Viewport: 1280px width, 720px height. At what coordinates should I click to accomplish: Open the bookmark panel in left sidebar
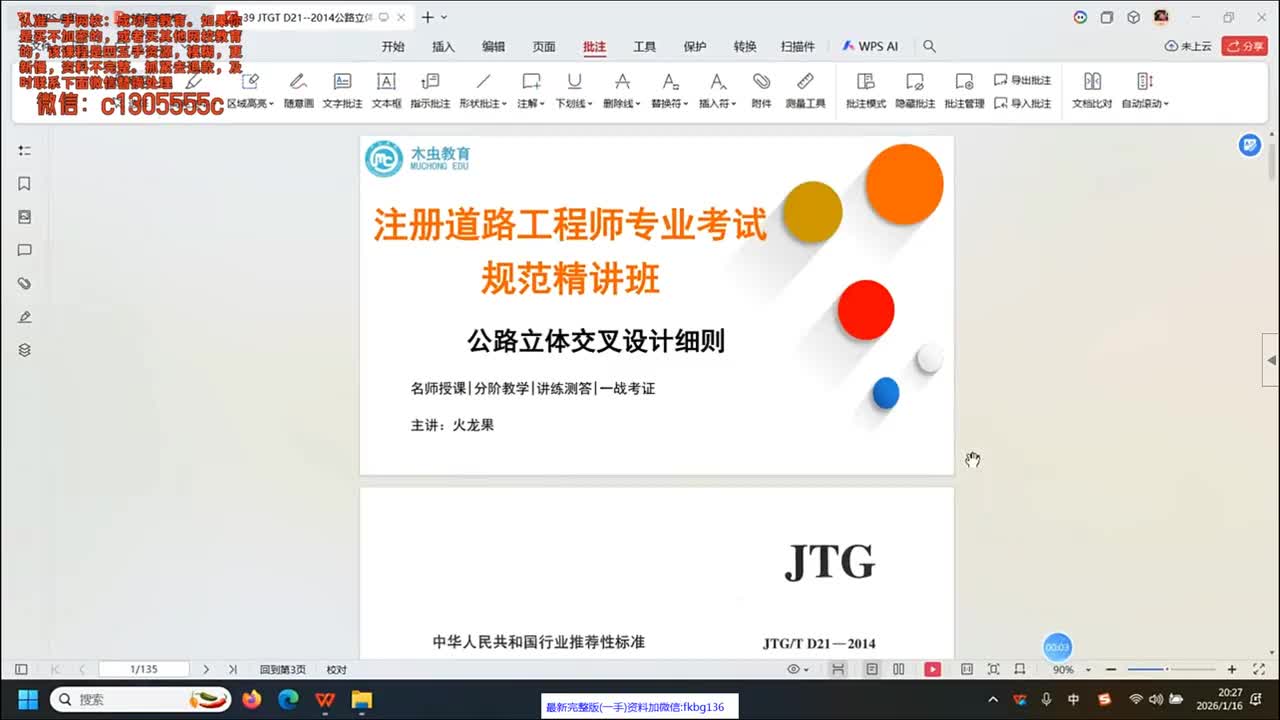(x=25, y=184)
